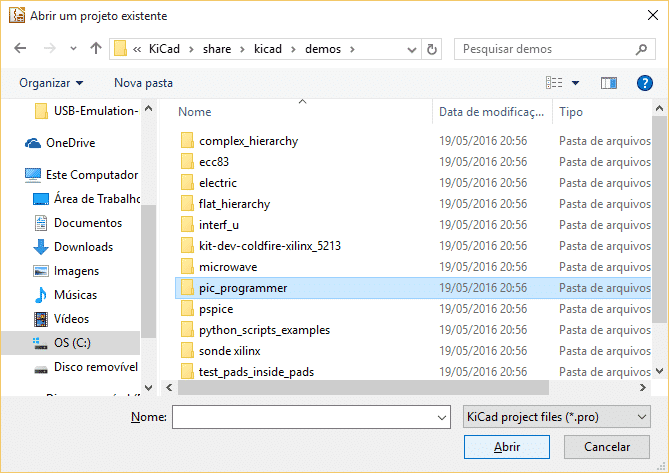Open recent locations dropdown chevron

[73, 49]
